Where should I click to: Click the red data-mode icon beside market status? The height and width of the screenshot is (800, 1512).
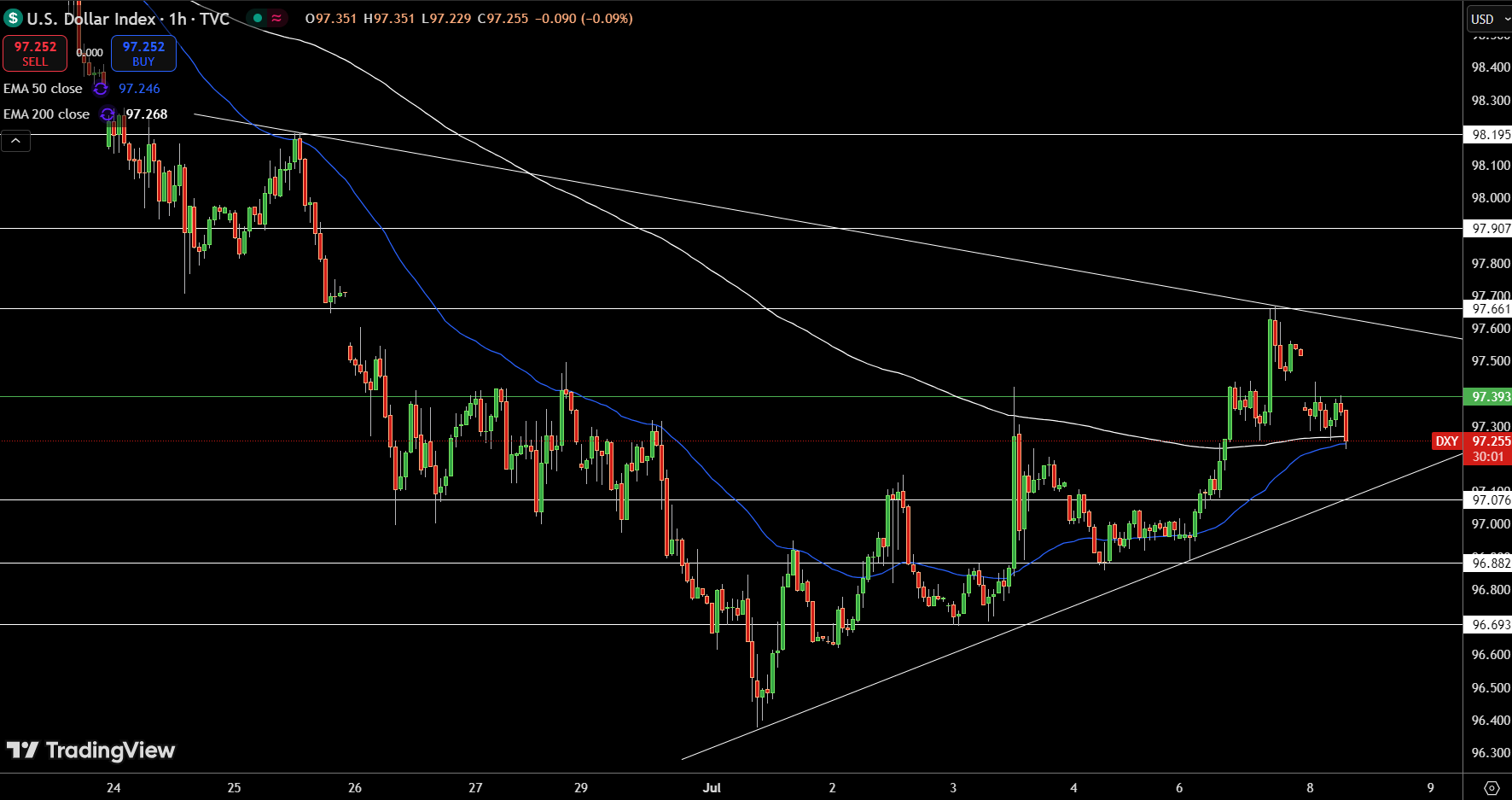pos(277,18)
